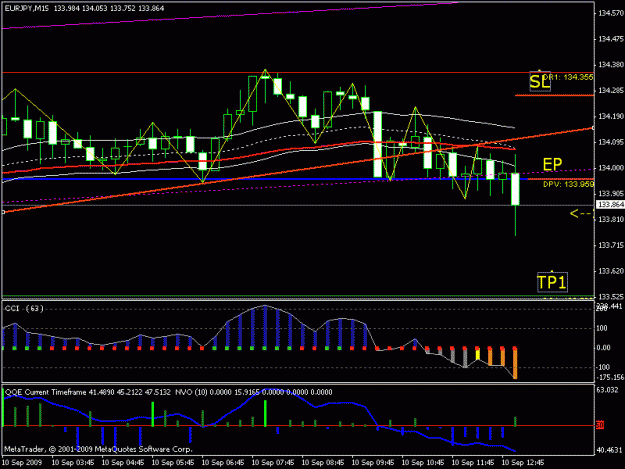Screen dimensions: 625x469
Task: Click the 10 Sep 03:45 time axis label
Action: click(x=73, y=463)
